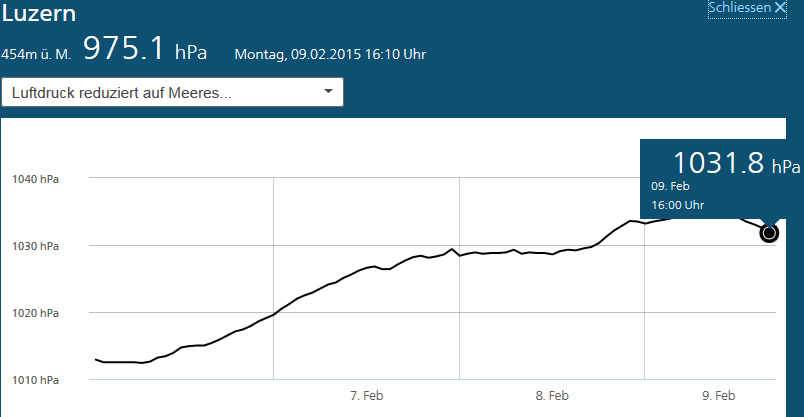804x417 pixels.
Task: Click the 16:00 Uhr text in tooltip
Action: tap(678, 205)
